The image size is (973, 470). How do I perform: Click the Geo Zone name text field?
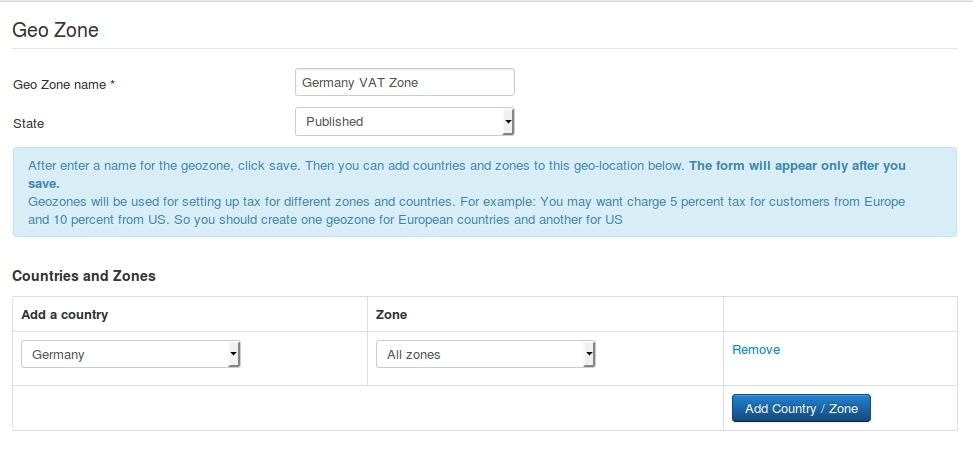(x=405, y=82)
